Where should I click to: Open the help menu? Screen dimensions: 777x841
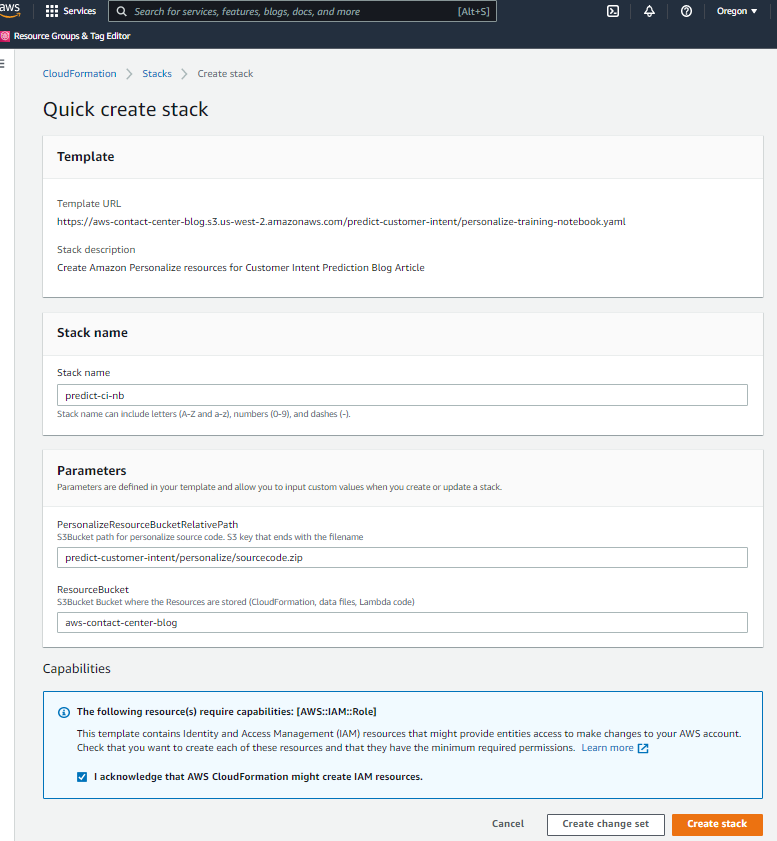tap(685, 11)
